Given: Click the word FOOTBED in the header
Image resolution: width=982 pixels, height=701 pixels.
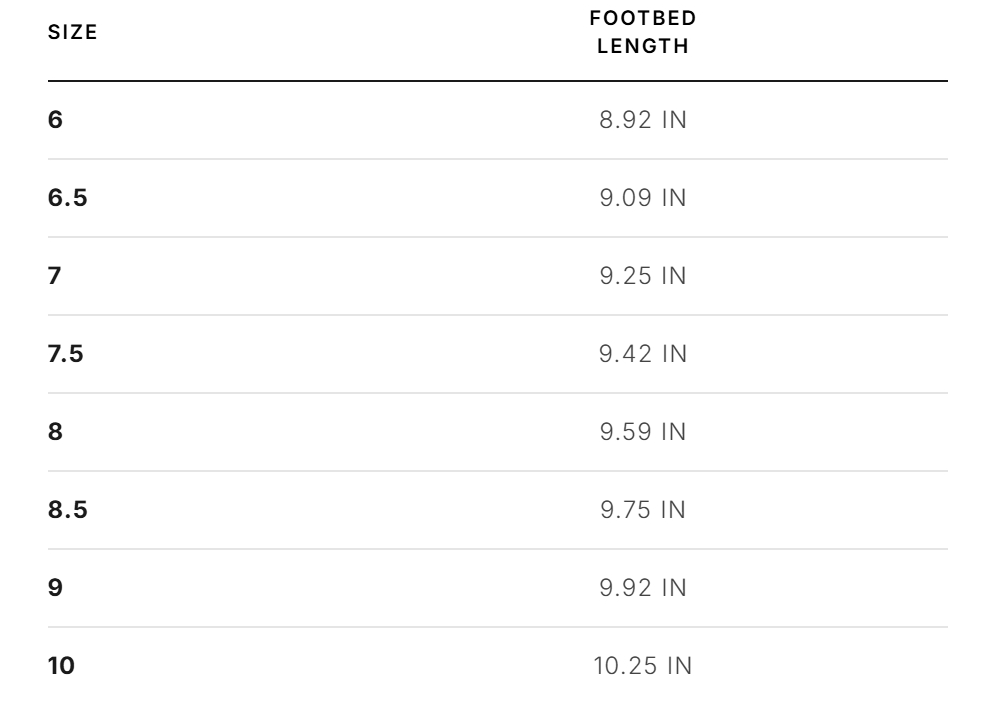Looking at the screenshot, I should click(x=643, y=18).
